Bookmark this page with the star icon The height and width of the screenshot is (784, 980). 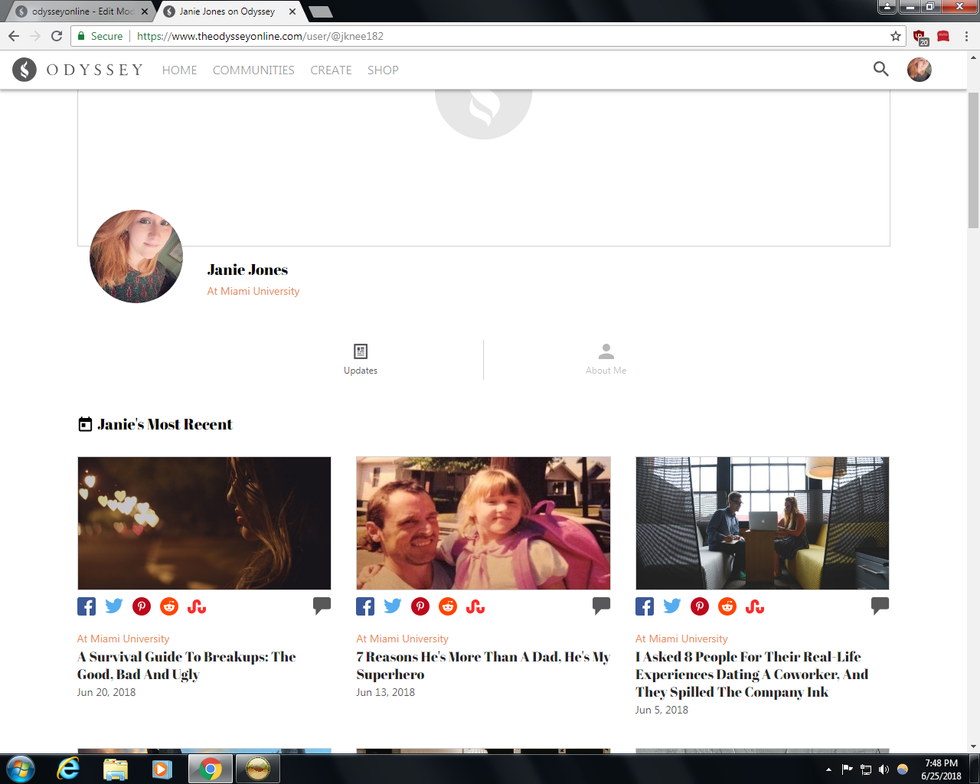(896, 36)
